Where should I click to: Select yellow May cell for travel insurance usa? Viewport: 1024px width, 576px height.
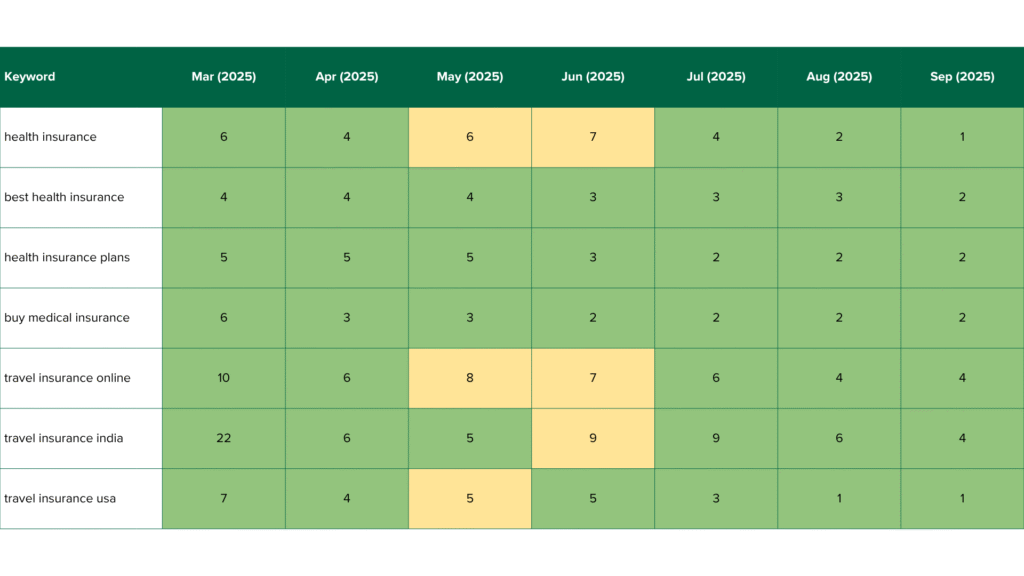tap(469, 498)
